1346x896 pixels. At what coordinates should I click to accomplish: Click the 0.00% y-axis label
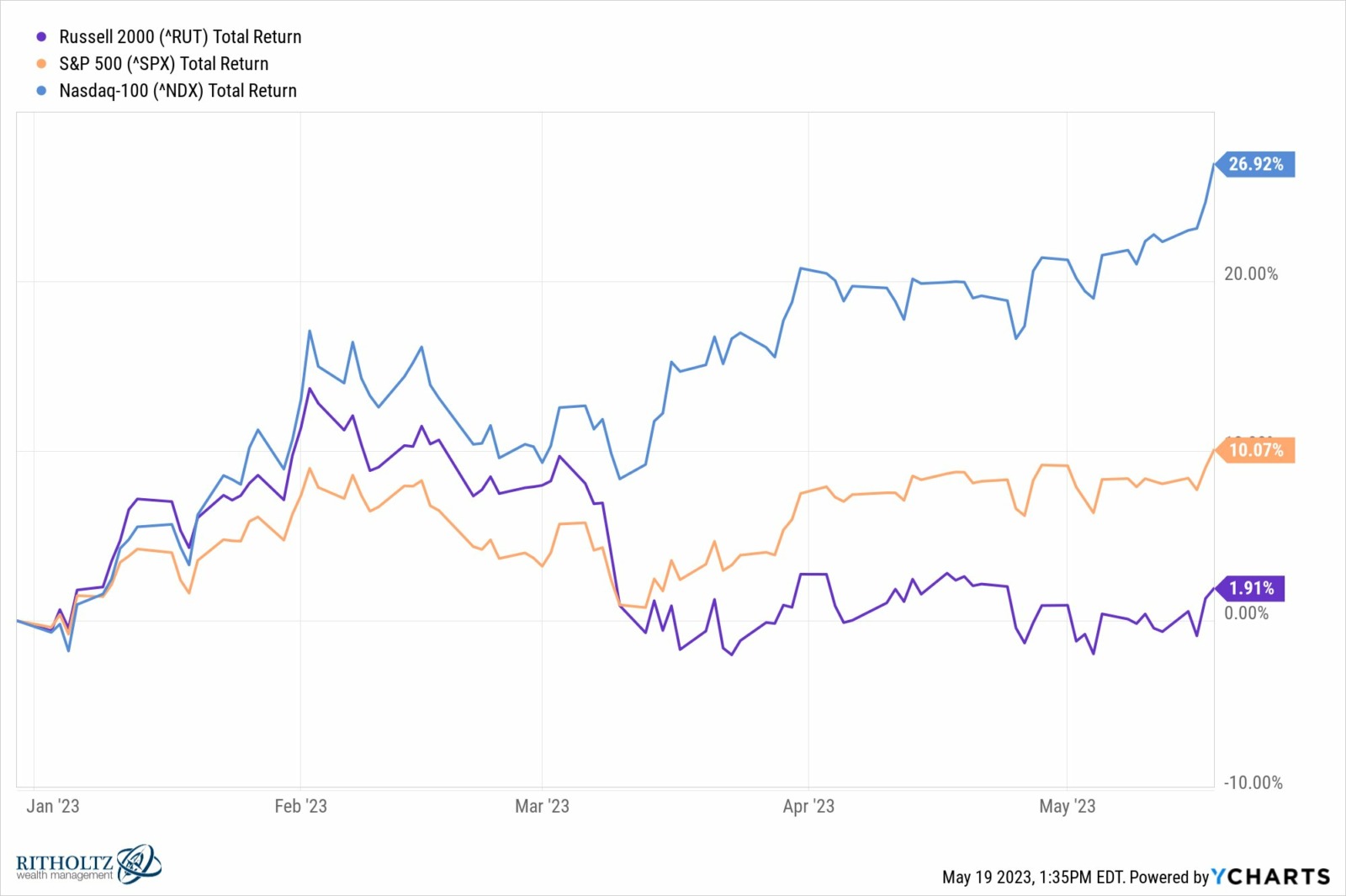pyautogui.click(x=1247, y=613)
